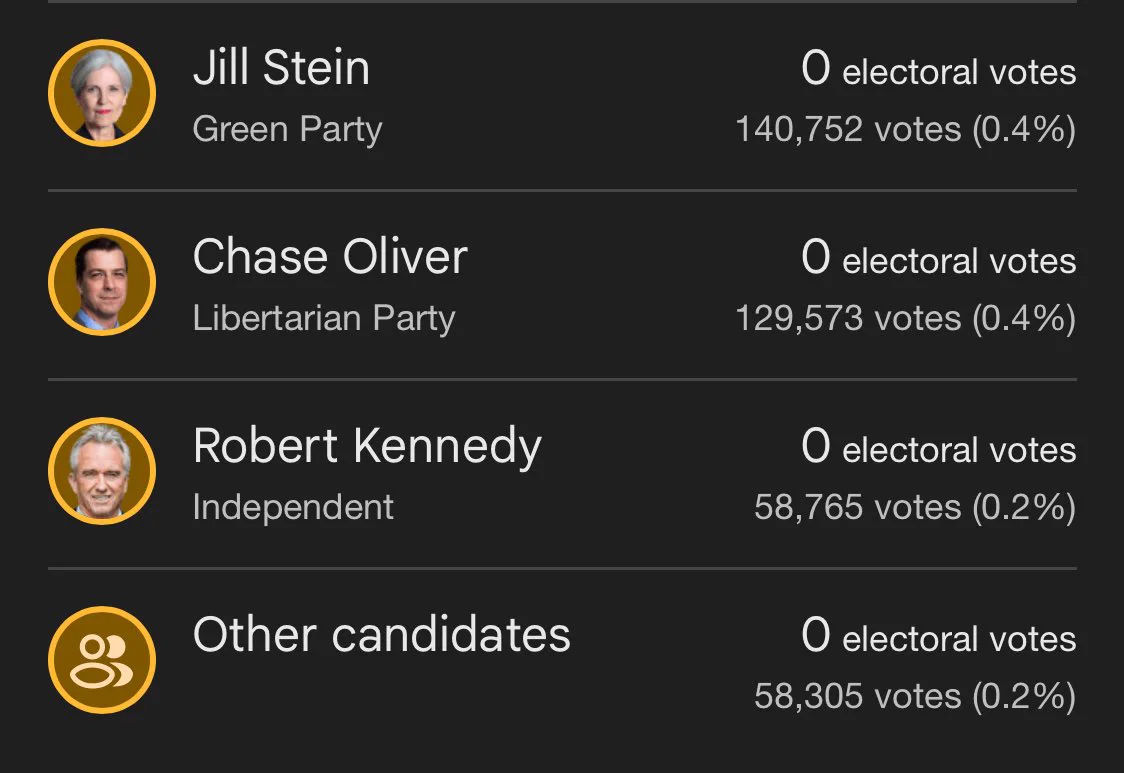Select Other candidates' 0 electoral votes text

pyautogui.click(x=938, y=635)
